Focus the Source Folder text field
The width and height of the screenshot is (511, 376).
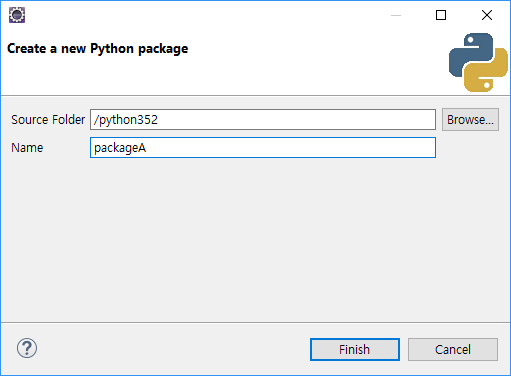pyautogui.click(x=263, y=119)
